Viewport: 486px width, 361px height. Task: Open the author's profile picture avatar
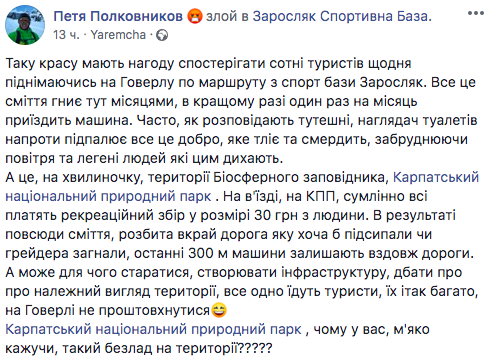[x=25, y=25]
